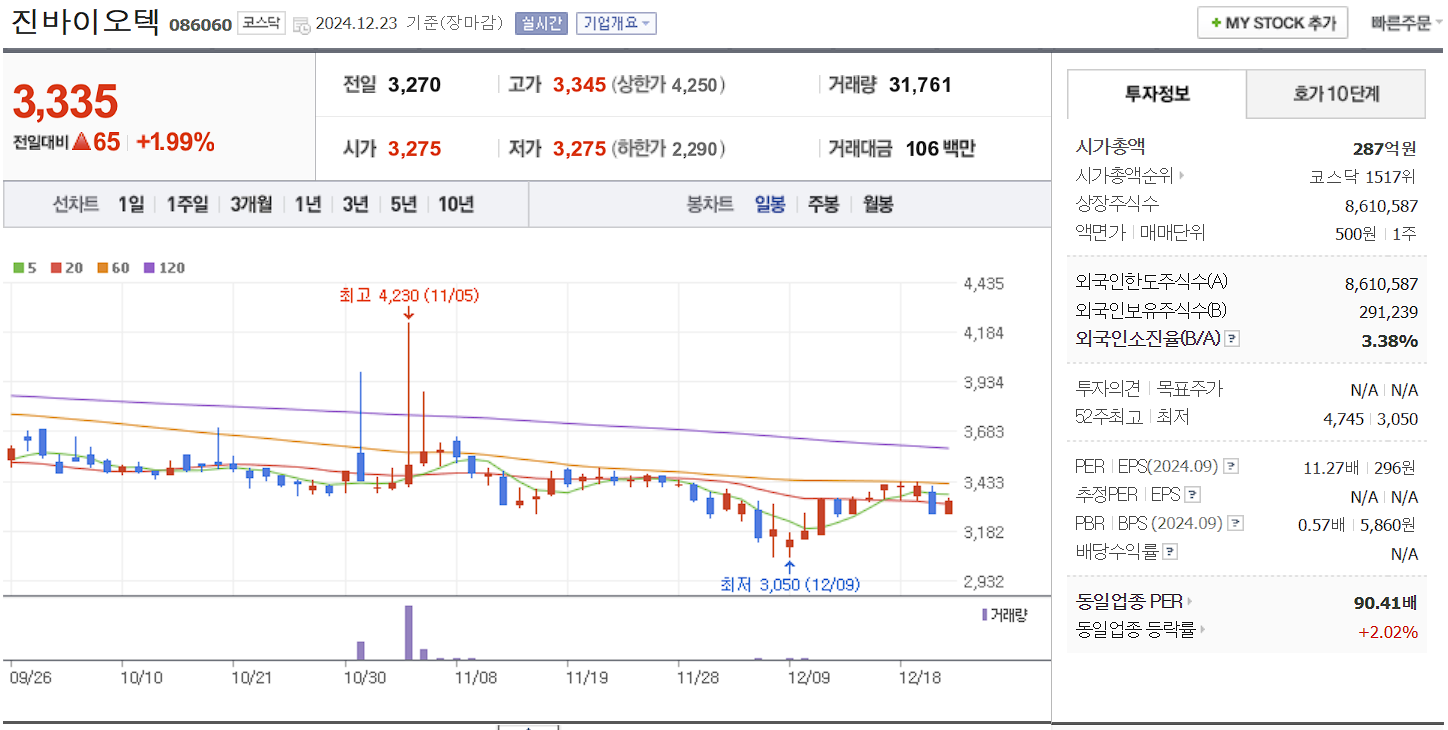Click the BPS(2024.09) question mark icon
This screenshot has width=1448, height=730.
(x=1237, y=522)
